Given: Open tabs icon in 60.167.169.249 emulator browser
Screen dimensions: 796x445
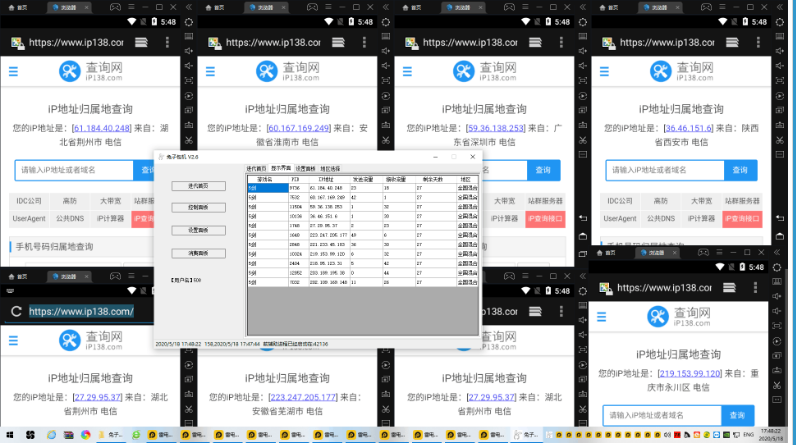Looking at the screenshot, I should click(x=338, y=43).
